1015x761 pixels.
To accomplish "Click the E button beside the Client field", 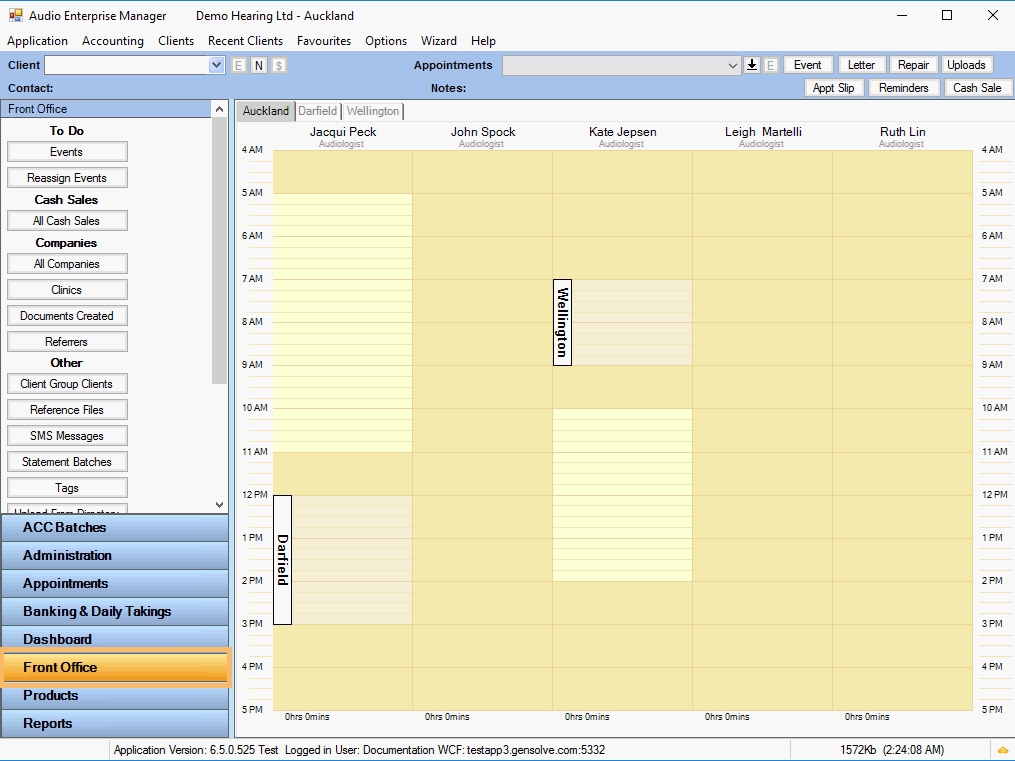I will [x=239, y=65].
